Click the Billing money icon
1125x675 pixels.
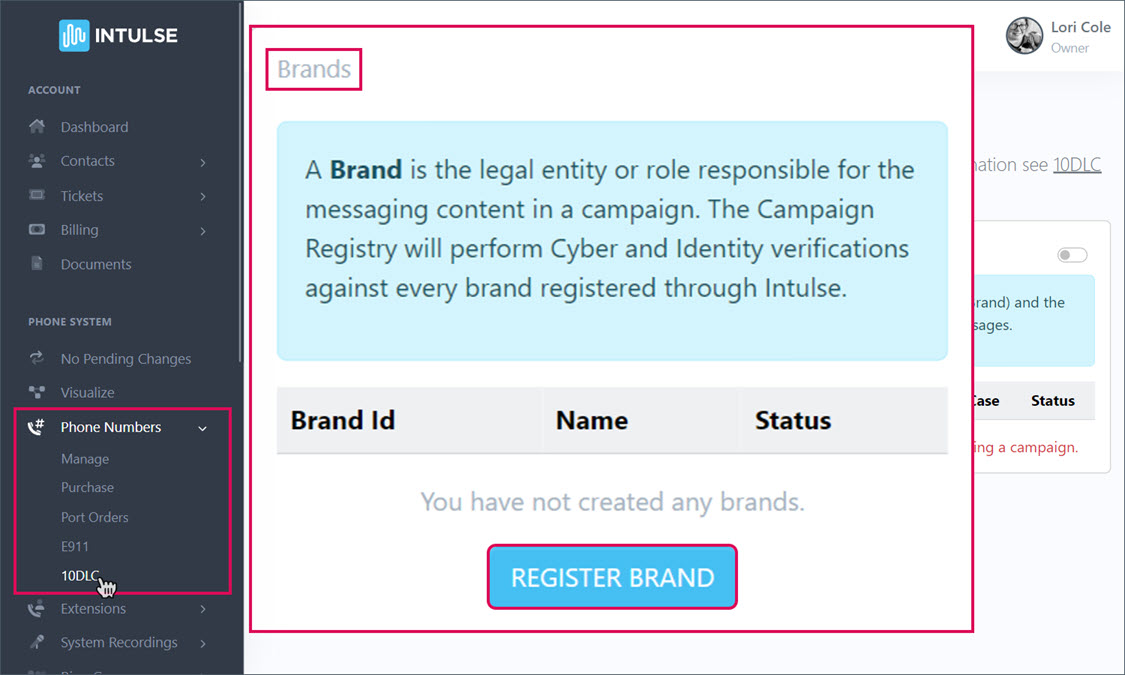37,230
